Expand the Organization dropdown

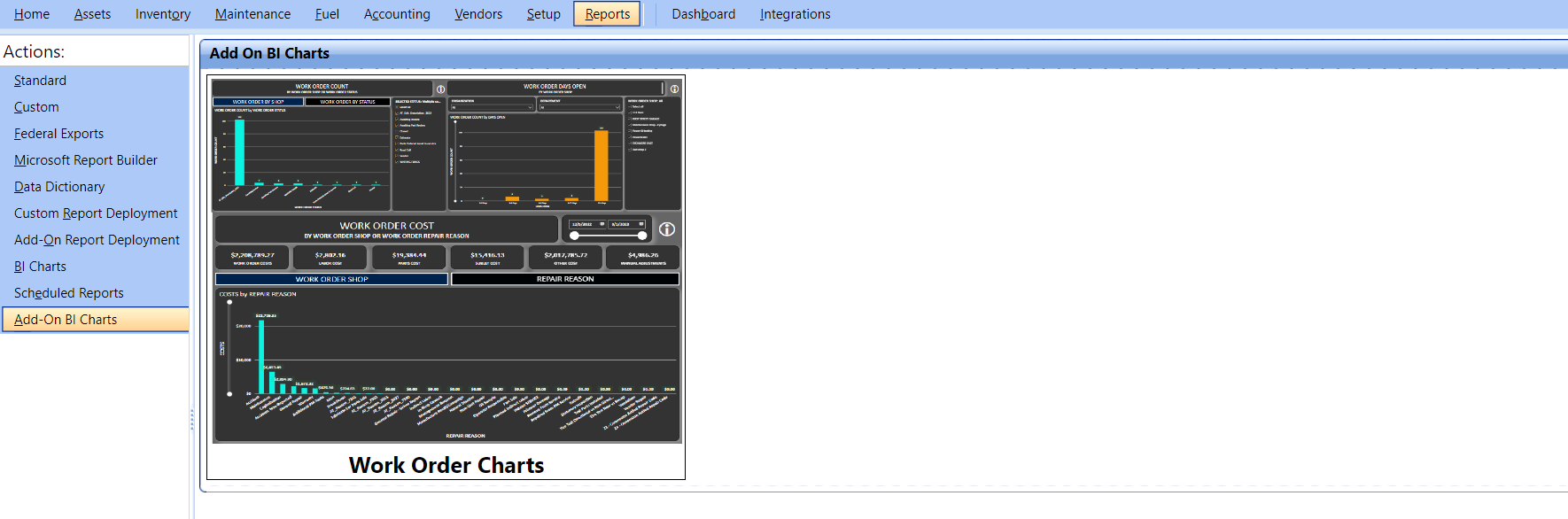pos(530,107)
